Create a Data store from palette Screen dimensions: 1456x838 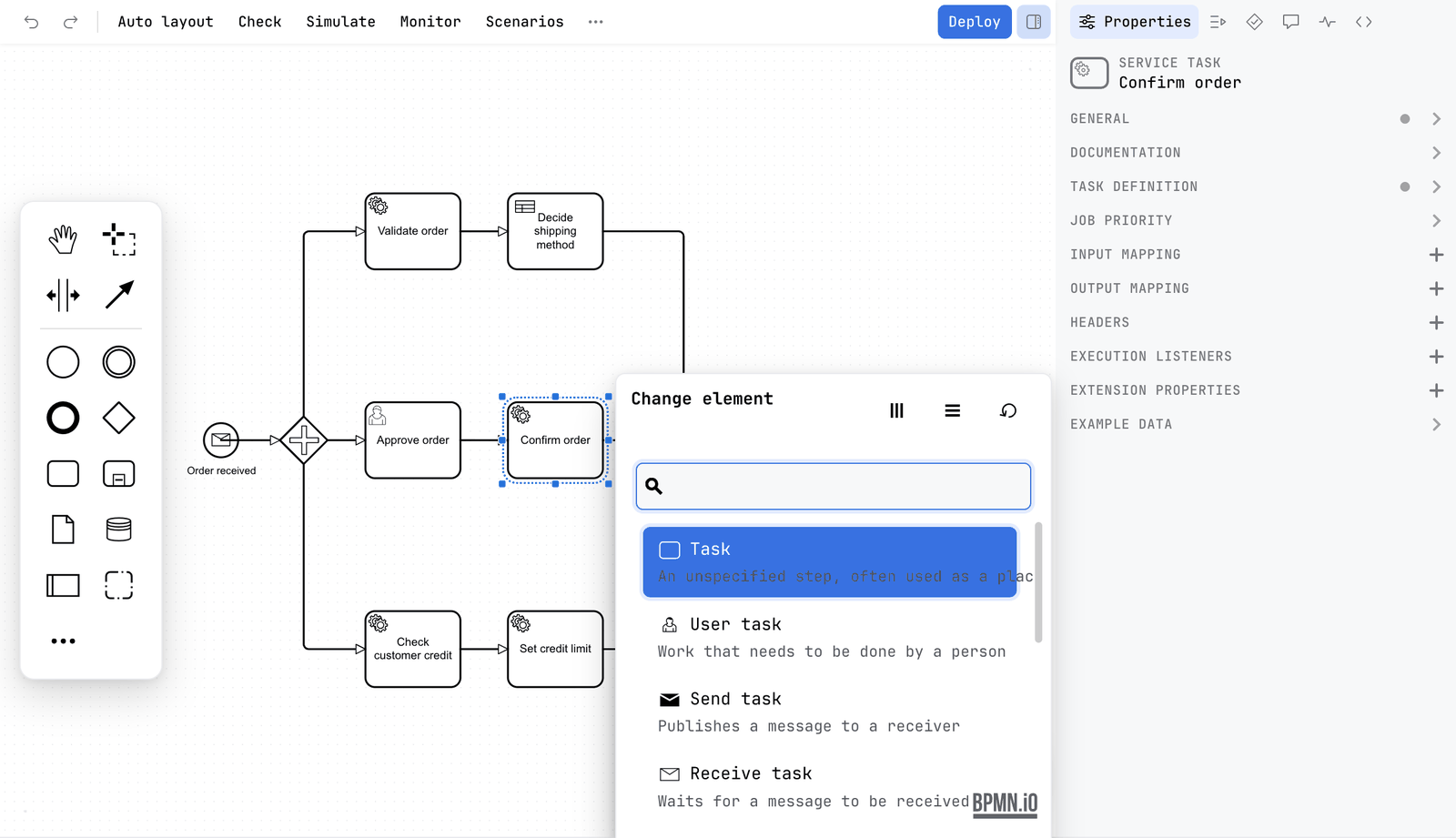pyautogui.click(x=119, y=530)
